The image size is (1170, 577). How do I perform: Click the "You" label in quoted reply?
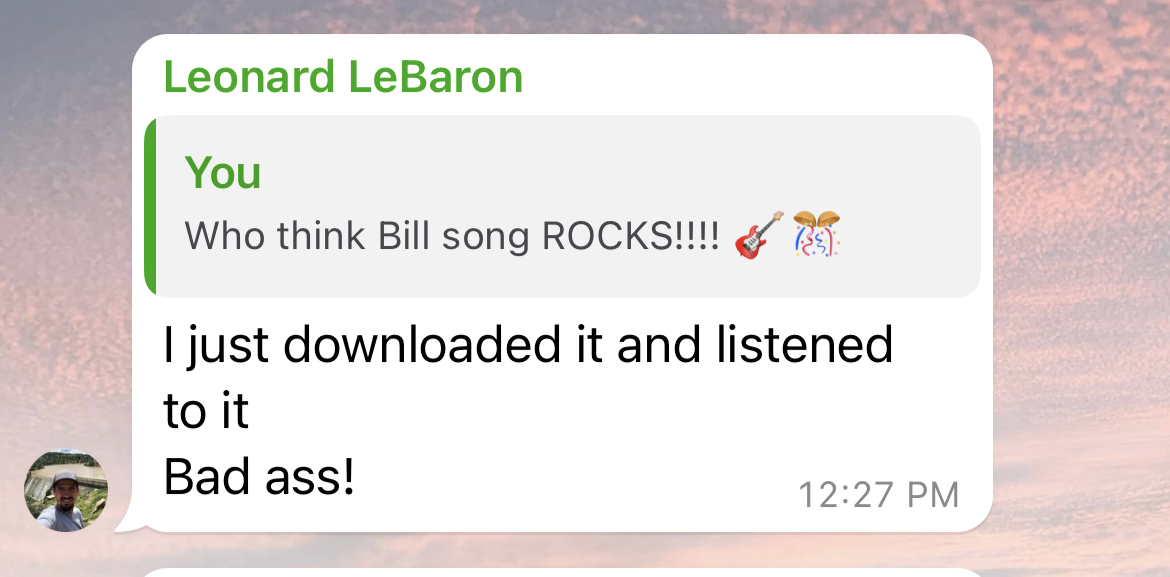coord(222,172)
